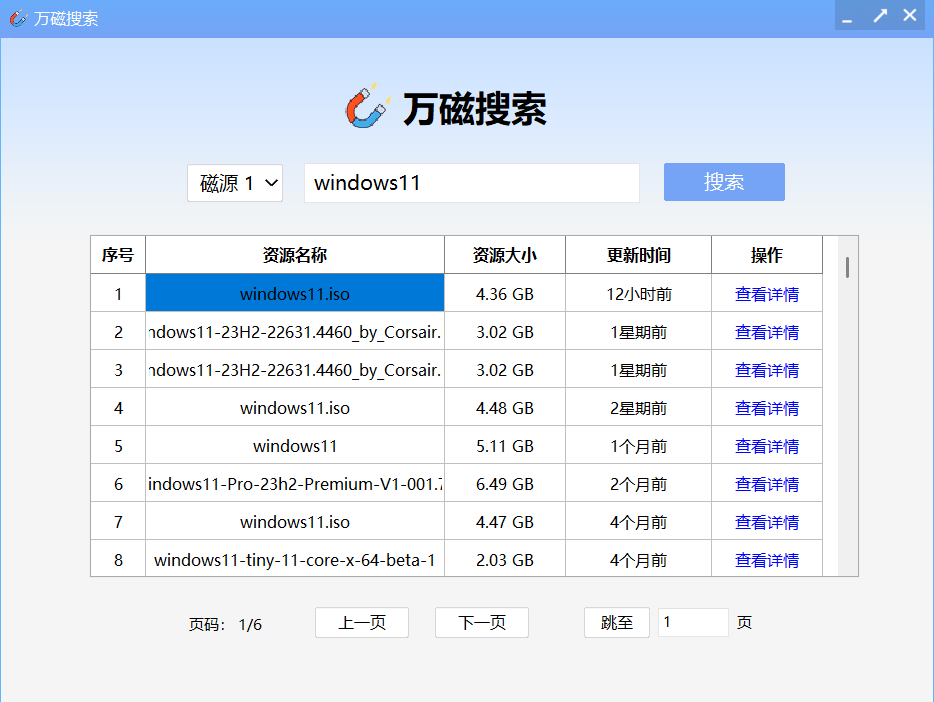Click the magnet app icon in the title bar

(x=18, y=18)
